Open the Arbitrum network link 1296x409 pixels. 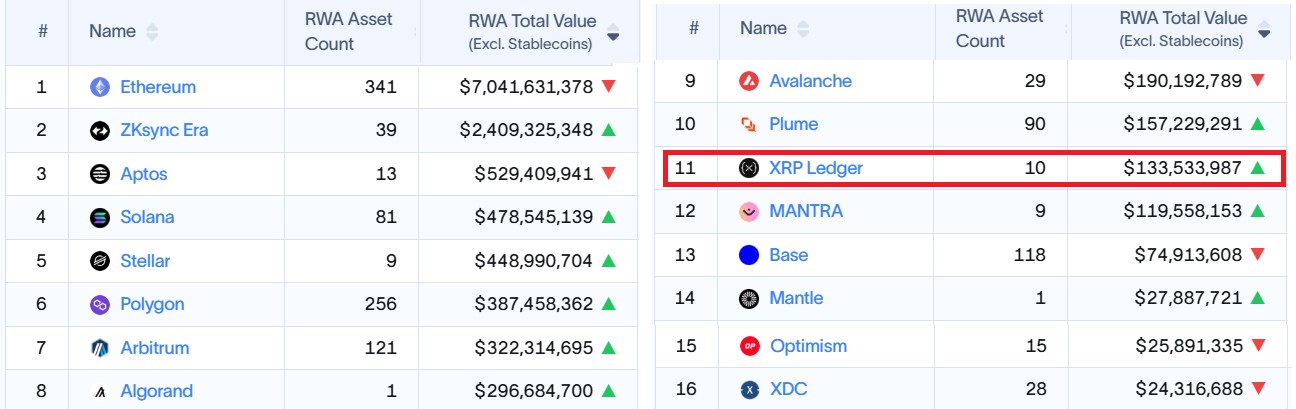155,348
